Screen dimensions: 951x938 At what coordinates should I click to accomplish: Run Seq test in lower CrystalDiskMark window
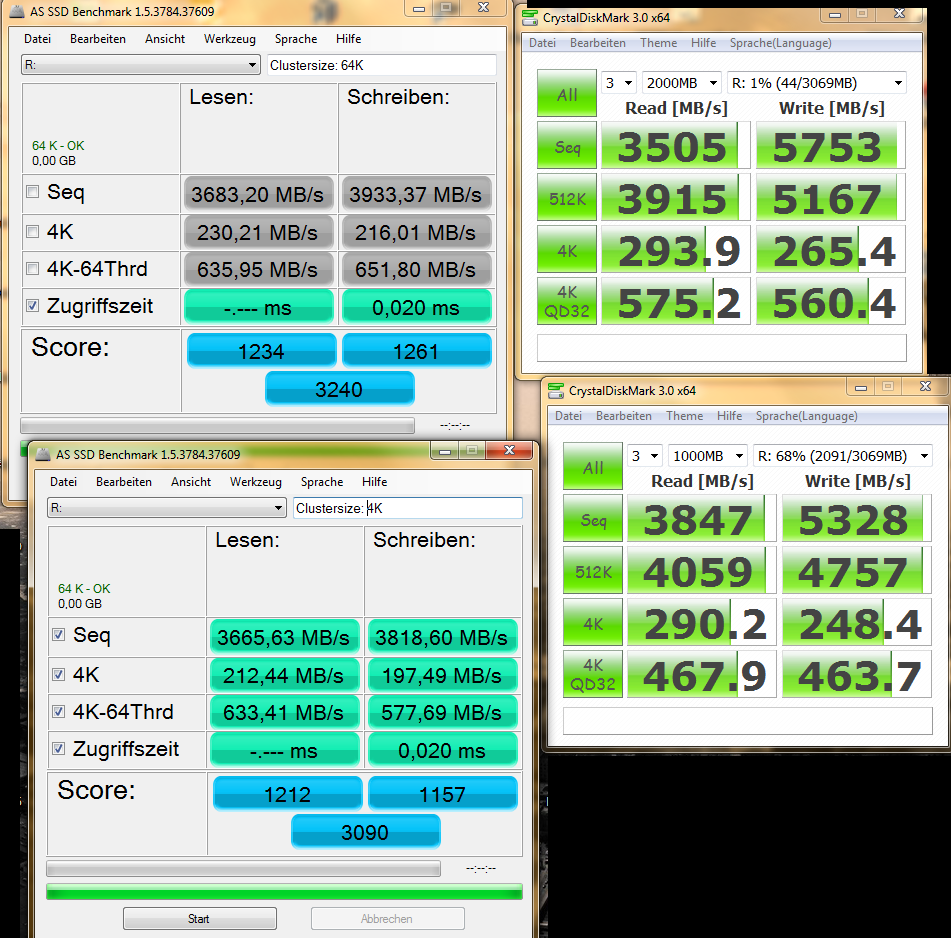coord(593,518)
